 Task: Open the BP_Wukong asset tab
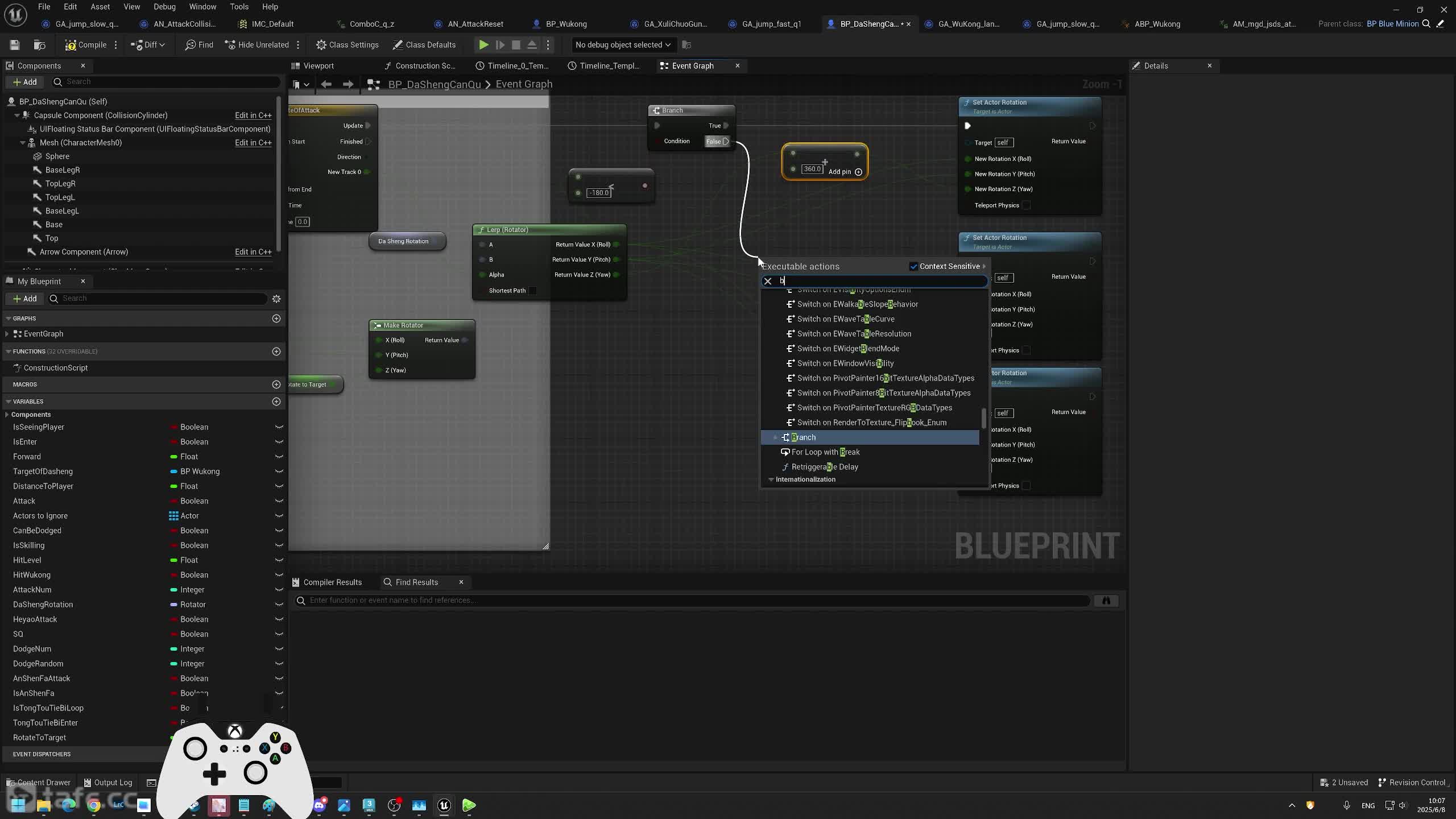tap(560, 24)
